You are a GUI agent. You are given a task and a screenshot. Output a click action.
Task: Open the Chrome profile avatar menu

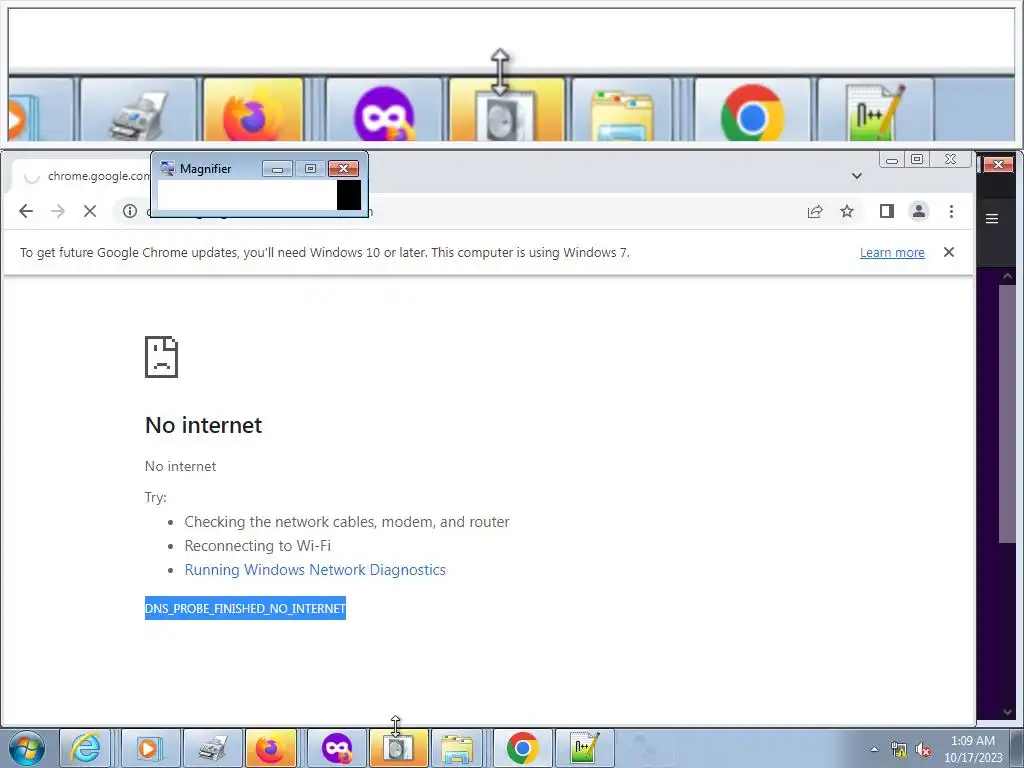coord(919,211)
